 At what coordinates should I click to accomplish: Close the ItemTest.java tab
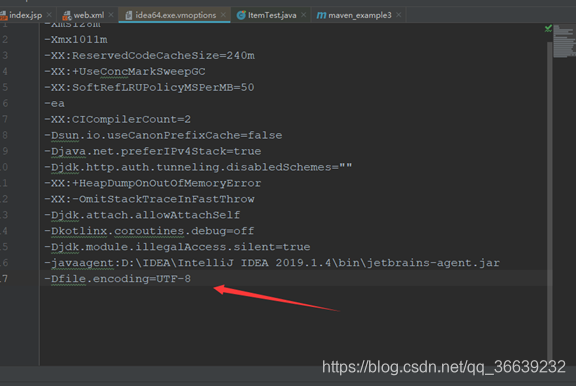click(304, 15)
